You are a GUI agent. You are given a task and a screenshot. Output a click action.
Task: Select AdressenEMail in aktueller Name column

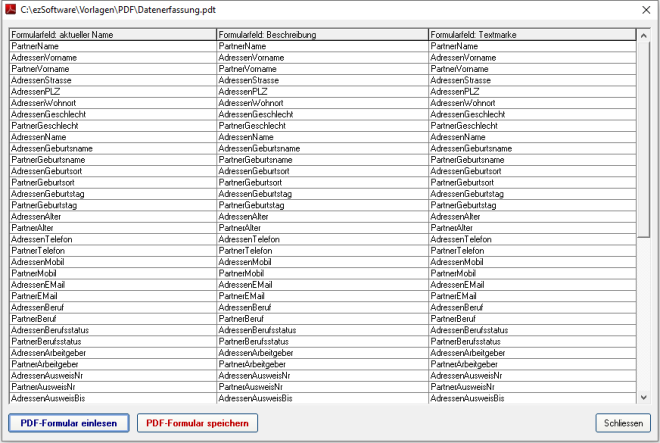click(113, 285)
